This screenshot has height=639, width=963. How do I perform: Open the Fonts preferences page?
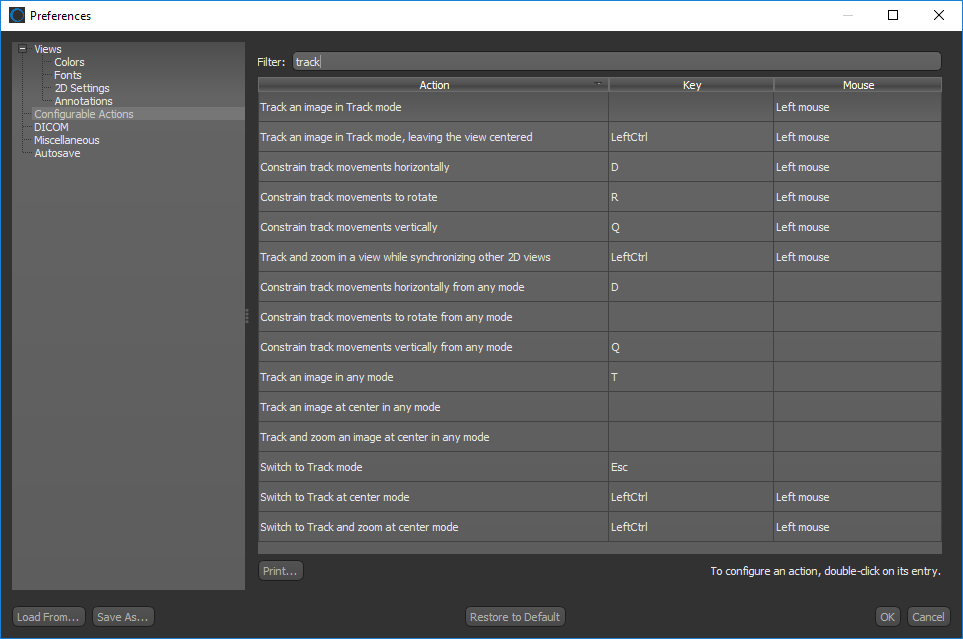click(68, 75)
